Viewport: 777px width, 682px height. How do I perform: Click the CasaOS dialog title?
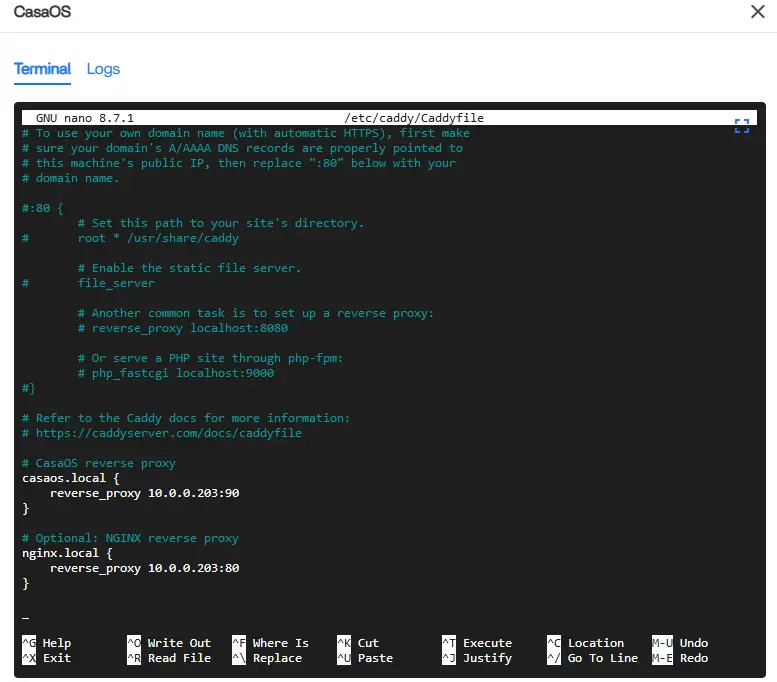(x=42, y=11)
